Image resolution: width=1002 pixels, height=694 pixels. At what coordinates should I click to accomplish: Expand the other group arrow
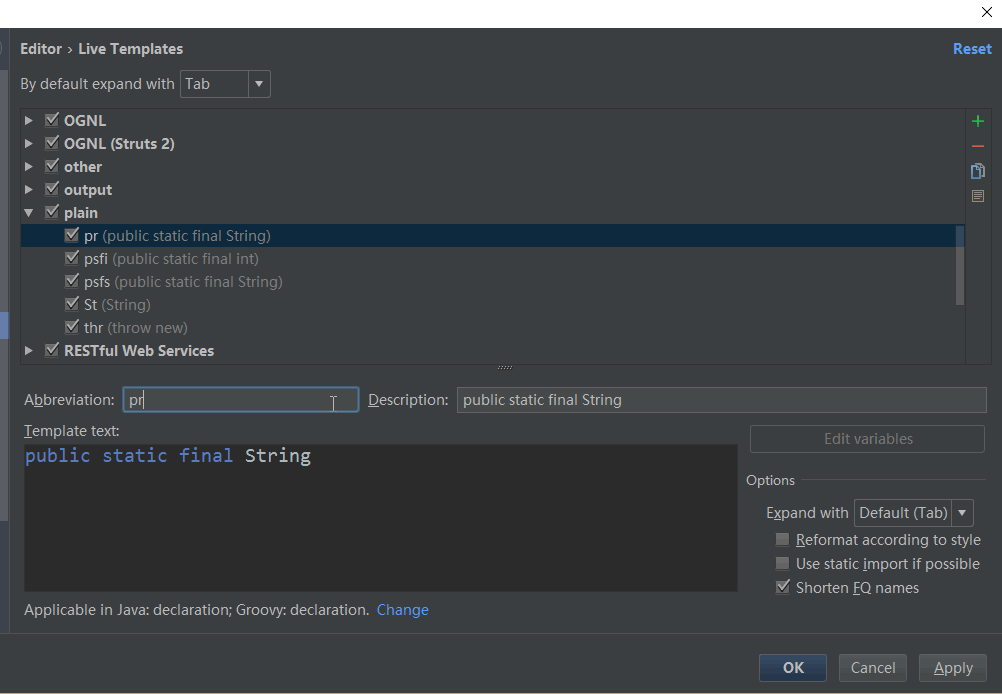pos(29,166)
